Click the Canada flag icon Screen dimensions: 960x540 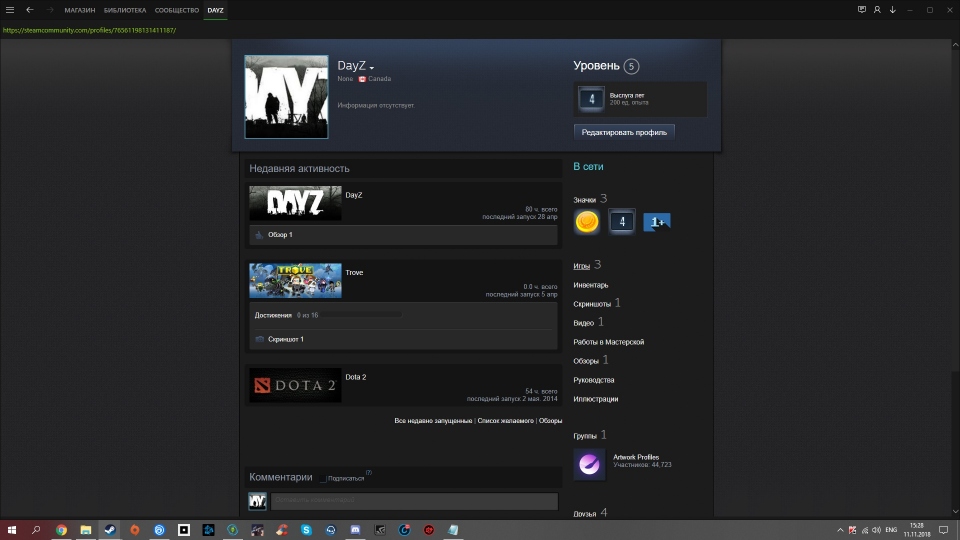click(362, 79)
